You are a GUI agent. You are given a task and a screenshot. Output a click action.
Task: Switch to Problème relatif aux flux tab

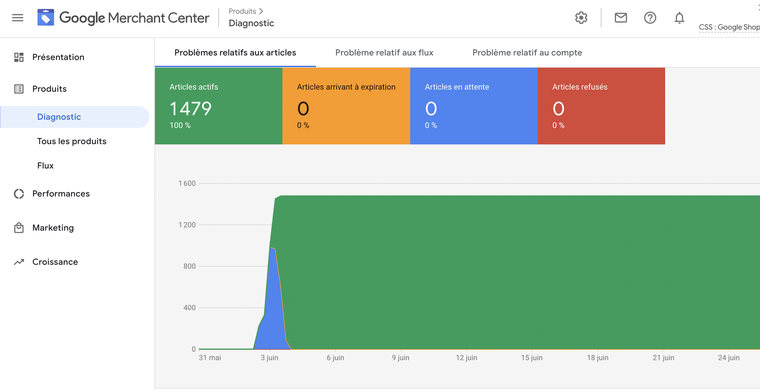coord(384,52)
